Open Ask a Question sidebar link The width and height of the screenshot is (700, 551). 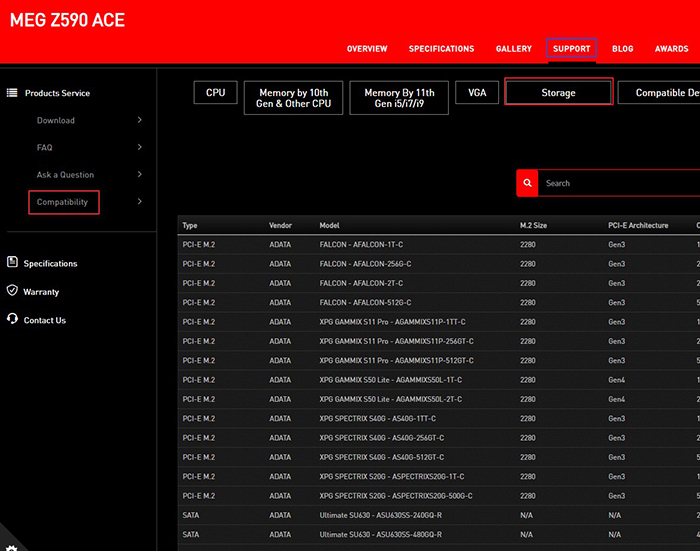coord(65,175)
